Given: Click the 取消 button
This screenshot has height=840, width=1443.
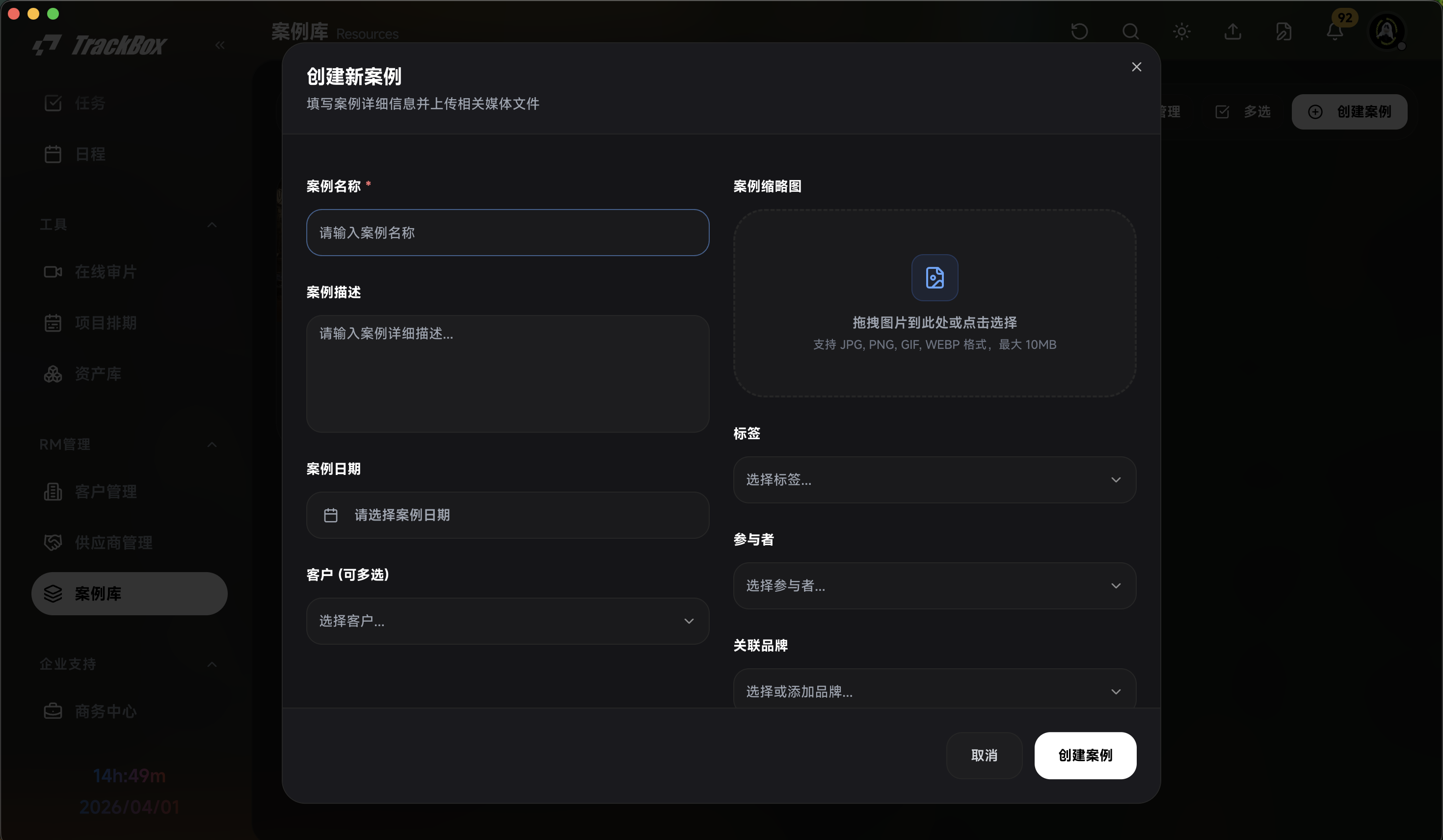Looking at the screenshot, I should (x=984, y=755).
